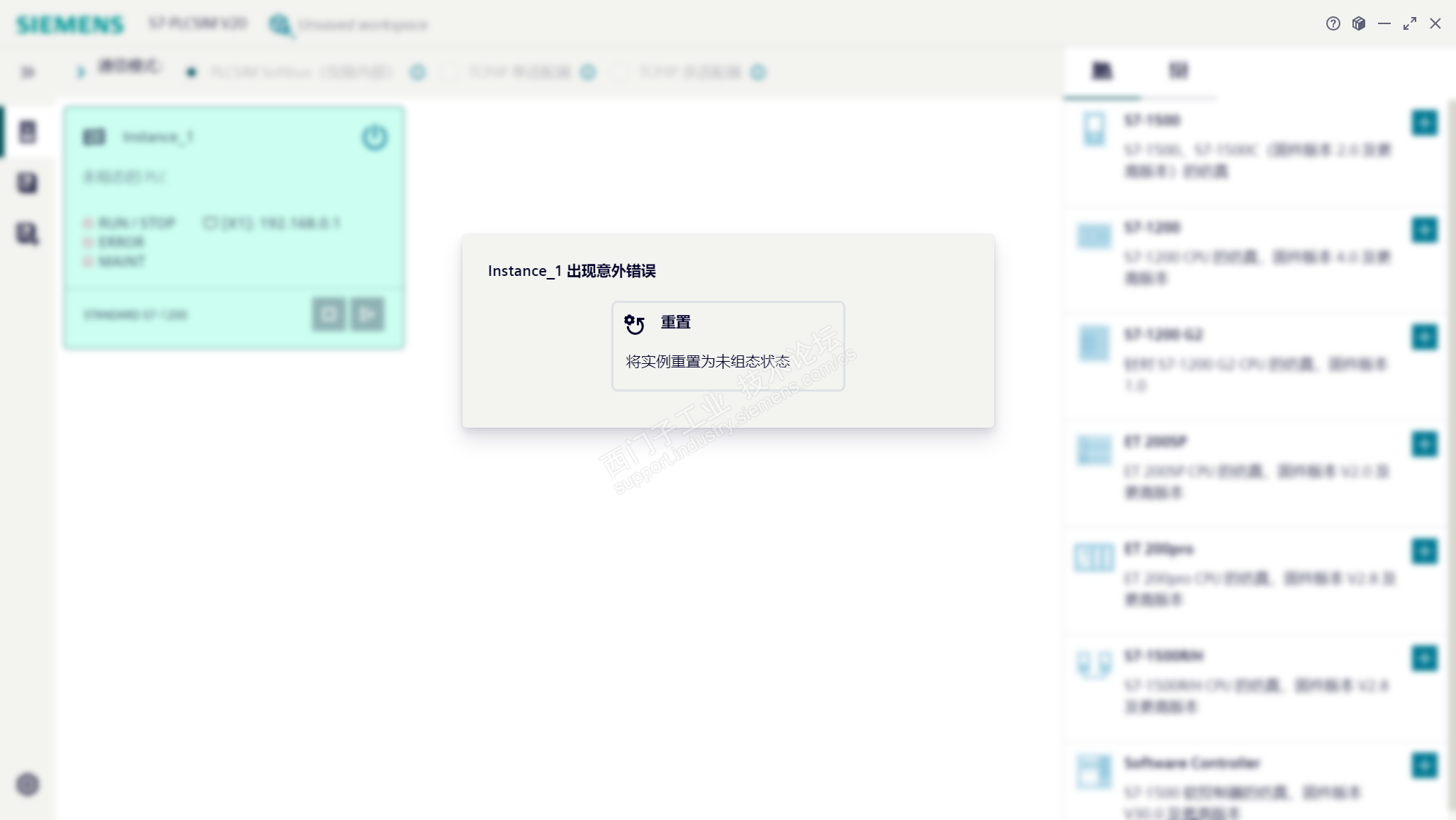
Task: Add an S7-1500 instance with plus icon
Action: coord(1424,123)
